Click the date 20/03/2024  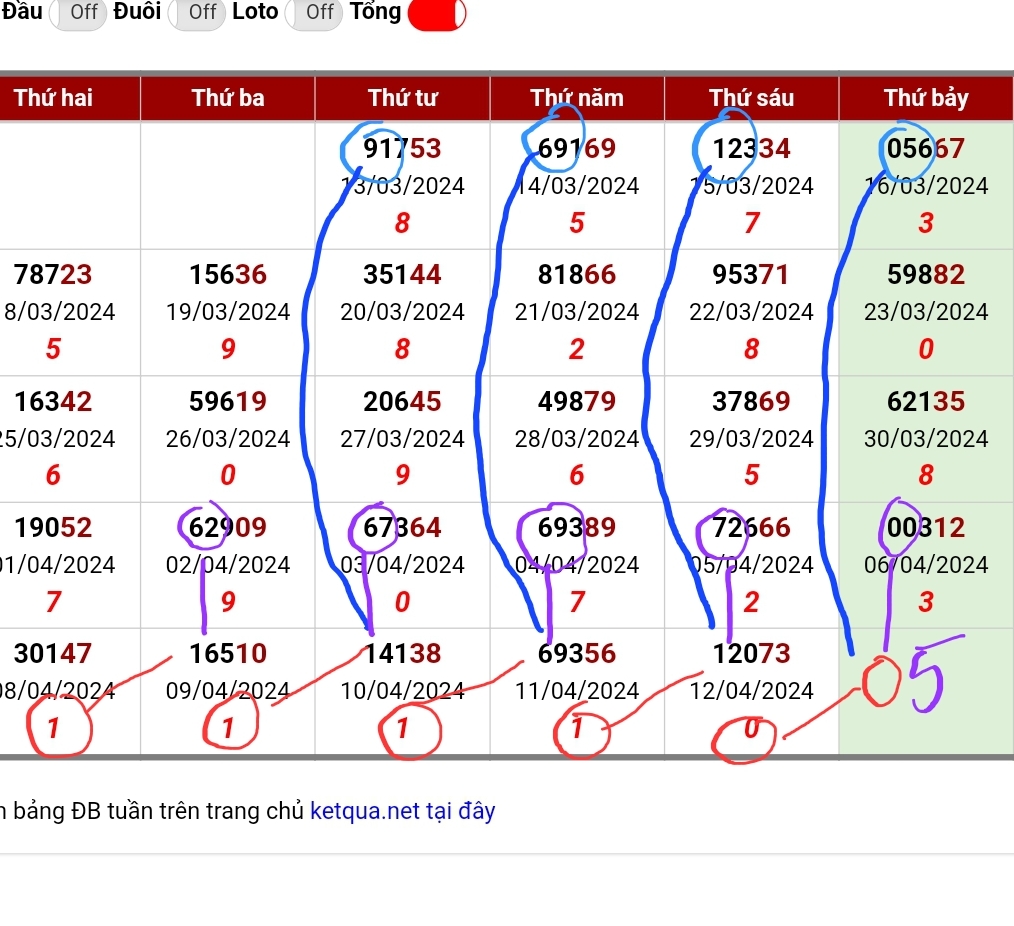402,312
